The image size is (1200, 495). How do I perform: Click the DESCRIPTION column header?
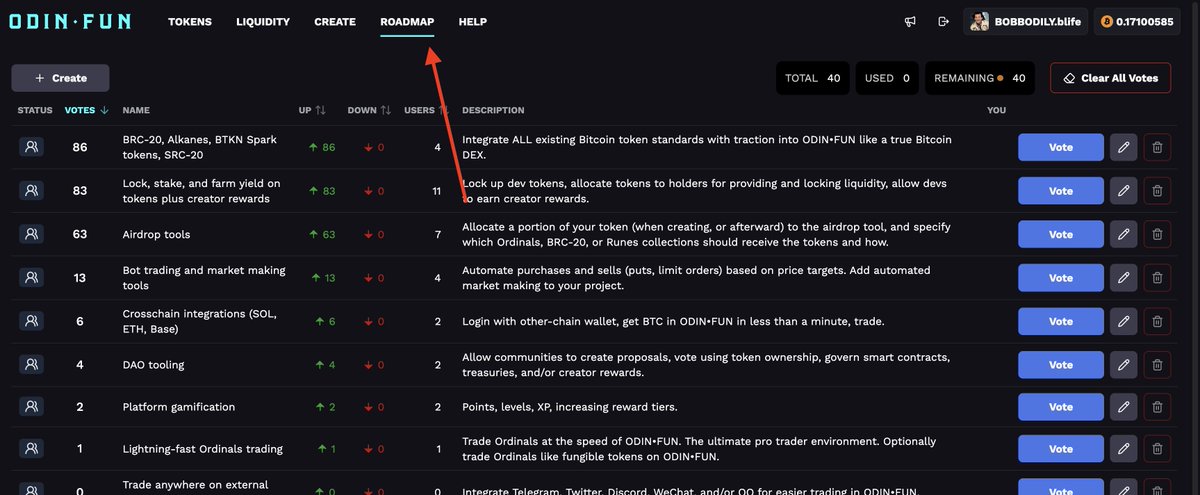493,110
